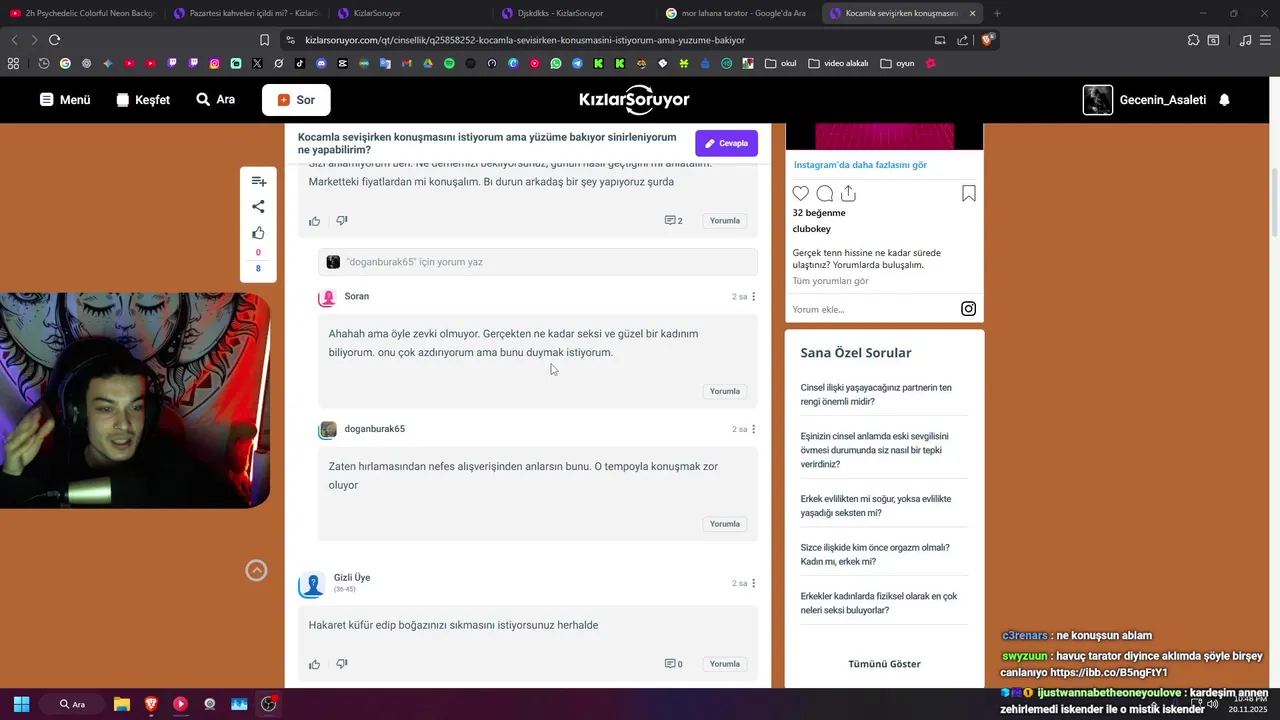The height and width of the screenshot is (720, 1280).
Task: Open the "okul" bookmarks folder
Action: click(x=780, y=63)
